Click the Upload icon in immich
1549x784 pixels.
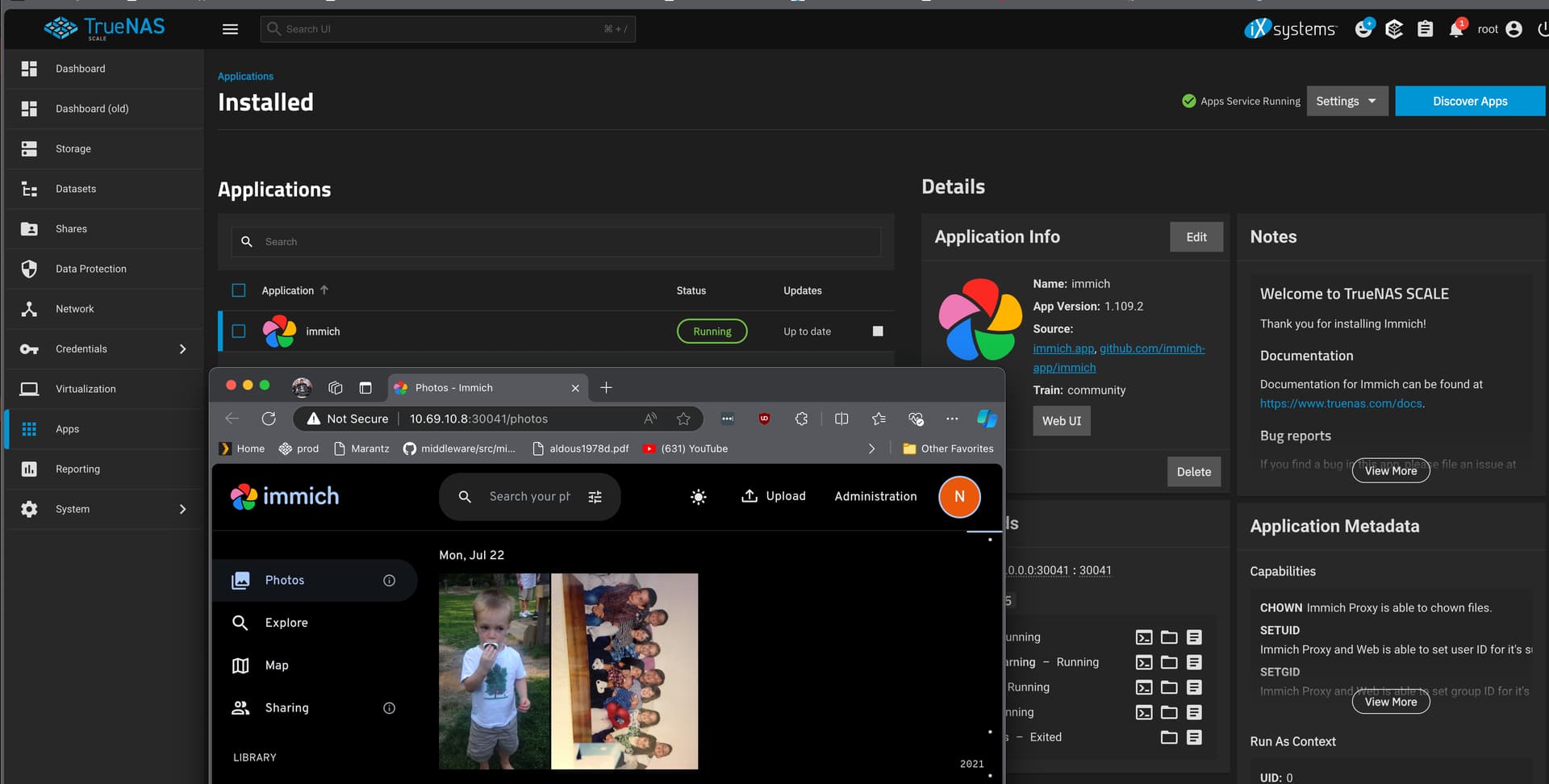[x=749, y=496]
